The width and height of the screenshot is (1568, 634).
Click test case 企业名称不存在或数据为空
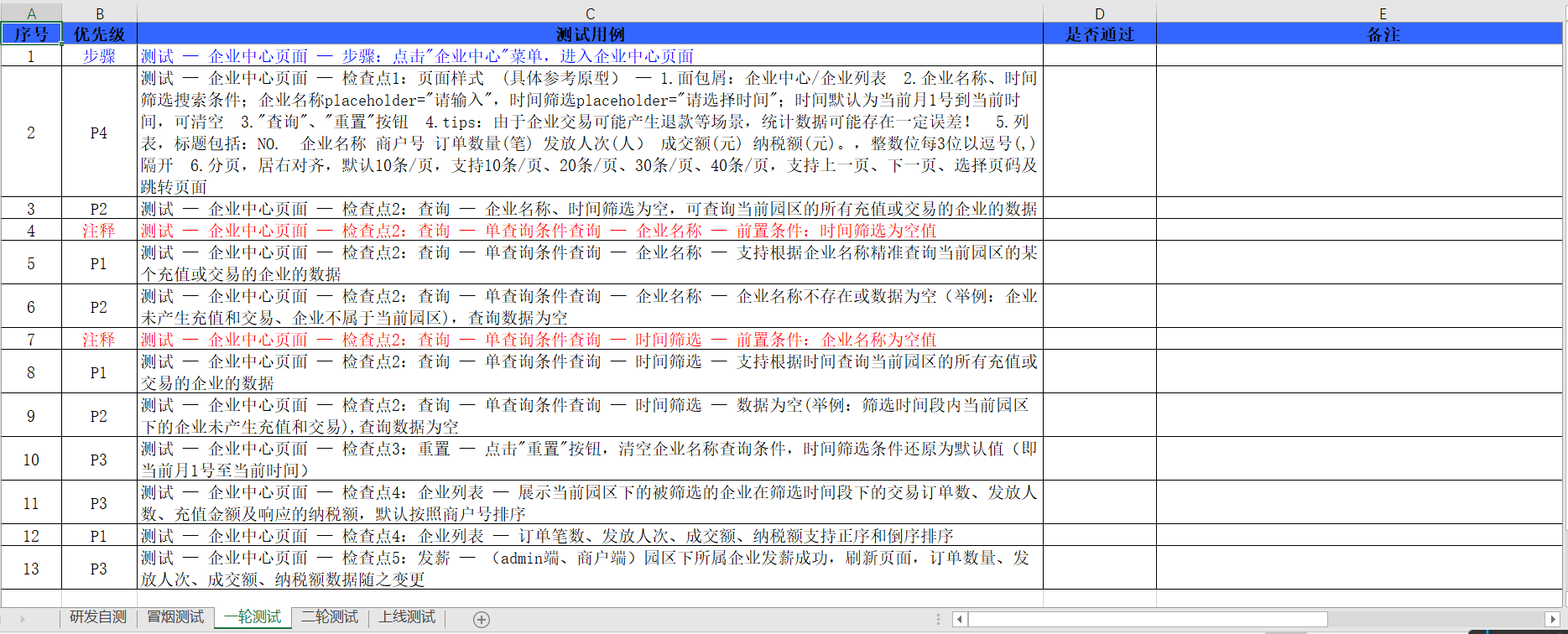tap(590, 307)
